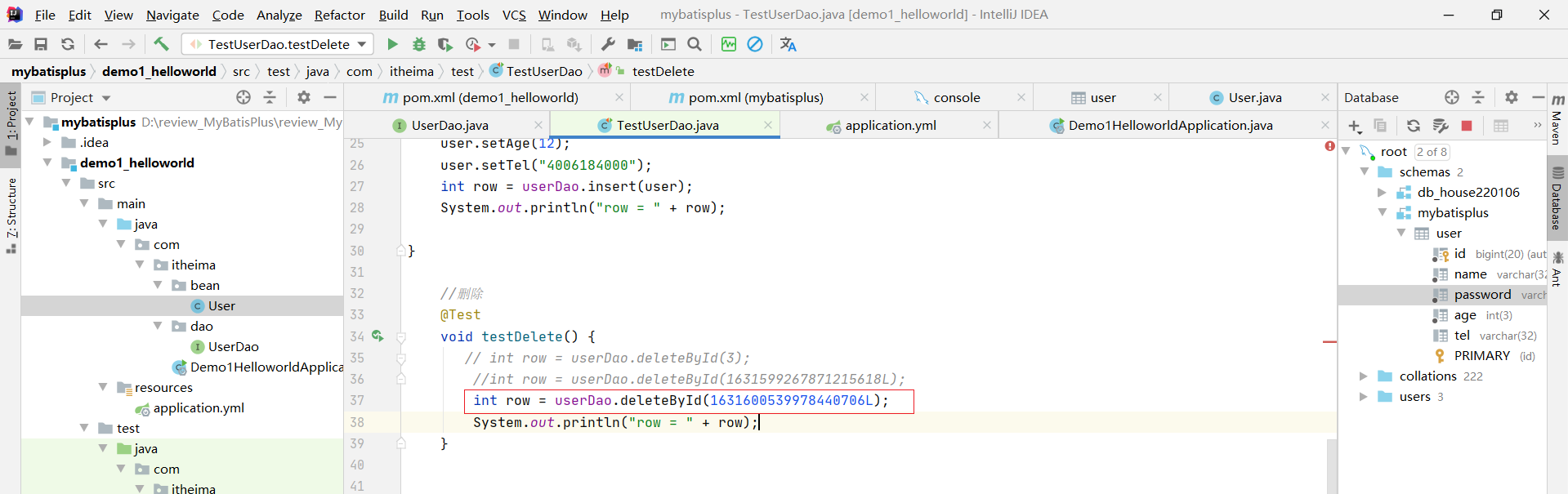Open the User.java editor tab

[1255, 97]
